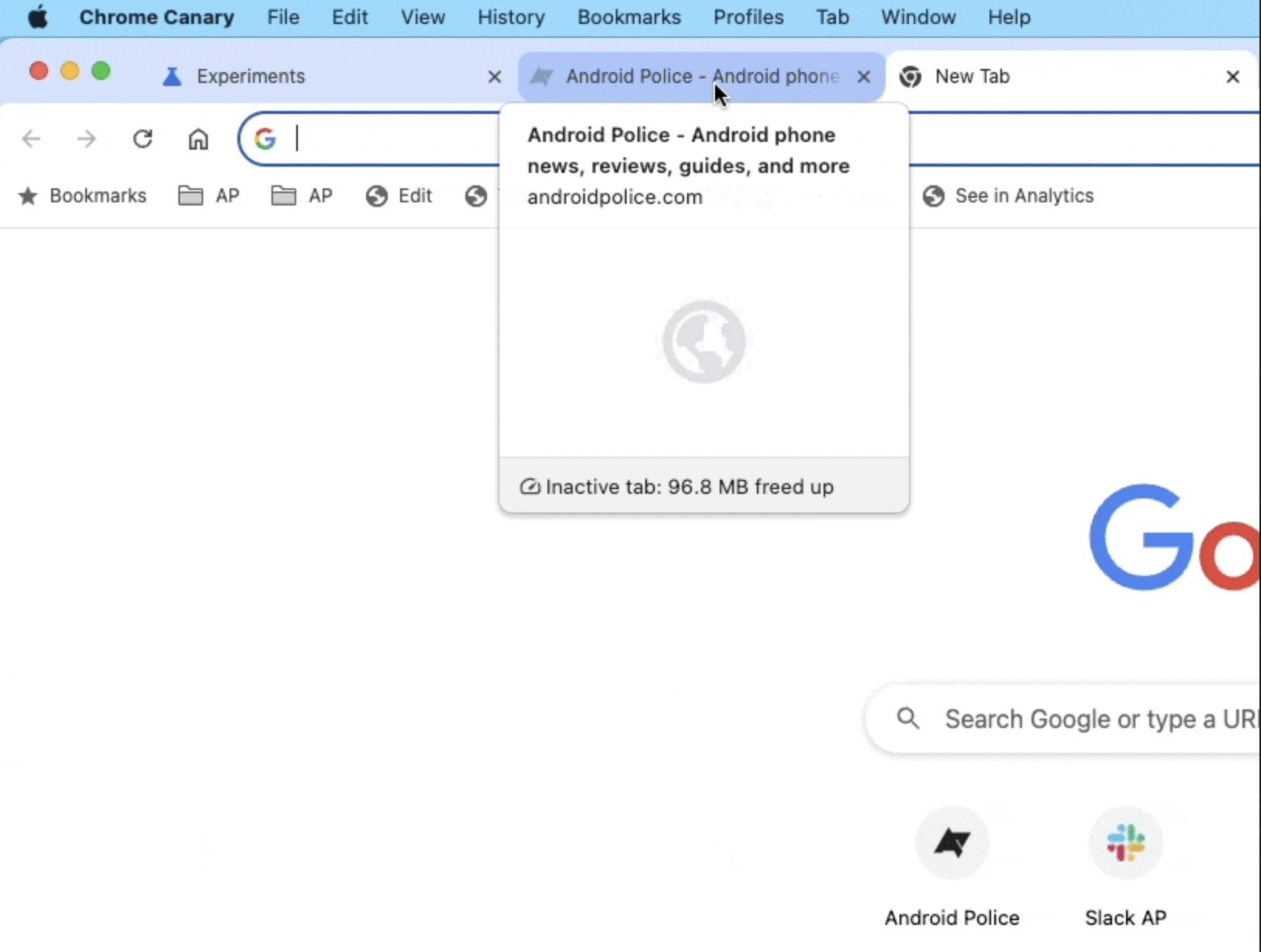Click the Google icon in address bar
Image resolution: width=1261 pixels, height=952 pixels.
tap(265, 139)
